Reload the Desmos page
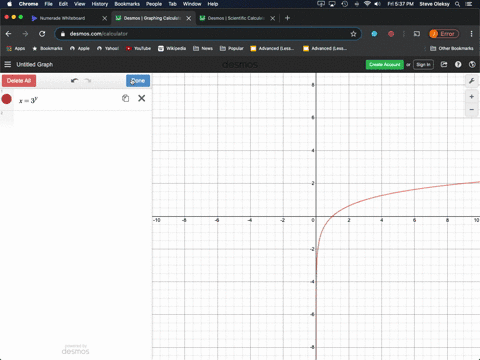Screen dimensions: 480x360 tap(42, 34)
